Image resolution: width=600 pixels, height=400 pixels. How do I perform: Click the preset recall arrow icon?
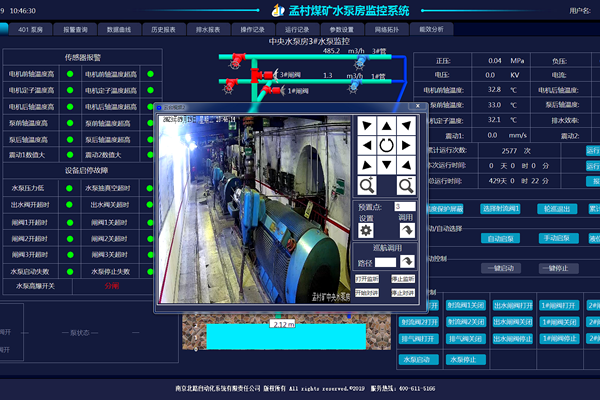[407, 230]
